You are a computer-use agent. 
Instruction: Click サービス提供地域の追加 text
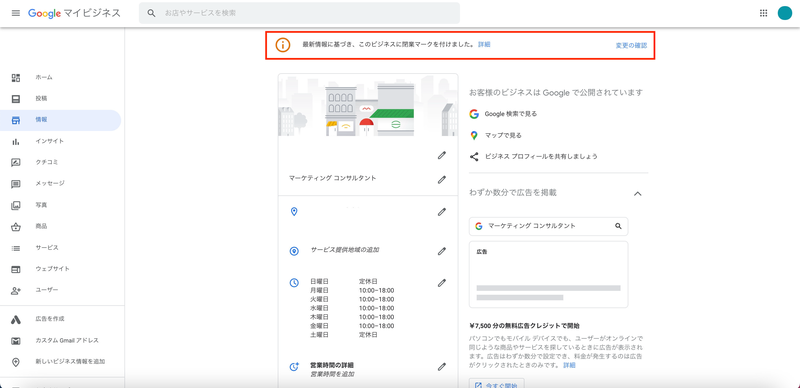[345, 250]
